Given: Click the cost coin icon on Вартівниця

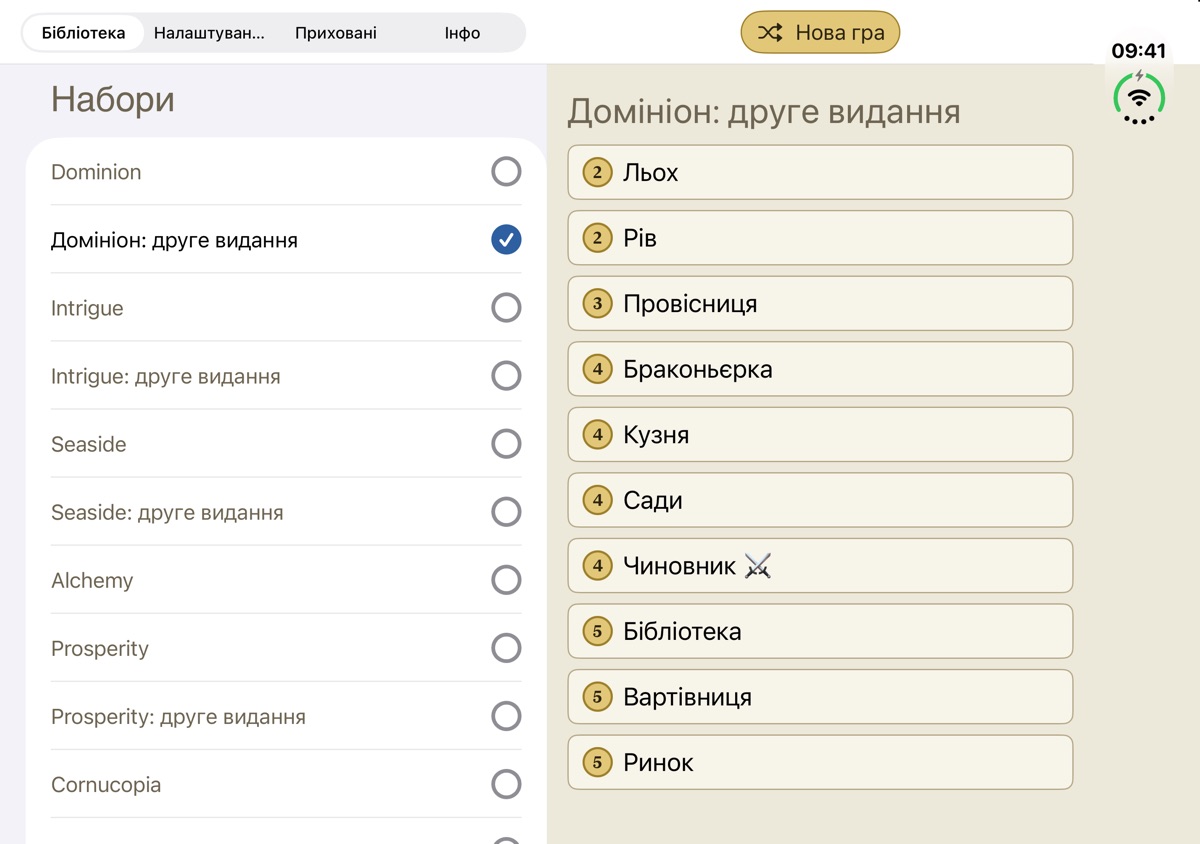Looking at the screenshot, I should pyautogui.click(x=598, y=697).
